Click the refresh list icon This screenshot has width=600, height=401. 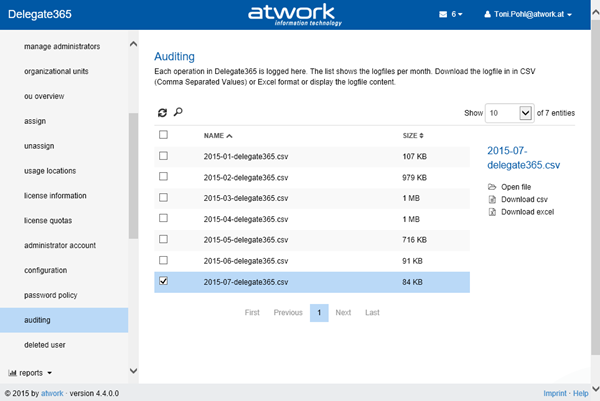[x=162, y=112]
